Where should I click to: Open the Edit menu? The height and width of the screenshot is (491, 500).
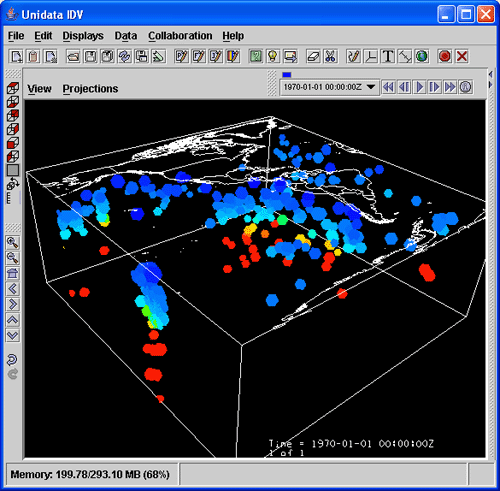pyautogui.click(x=43, y=36)
